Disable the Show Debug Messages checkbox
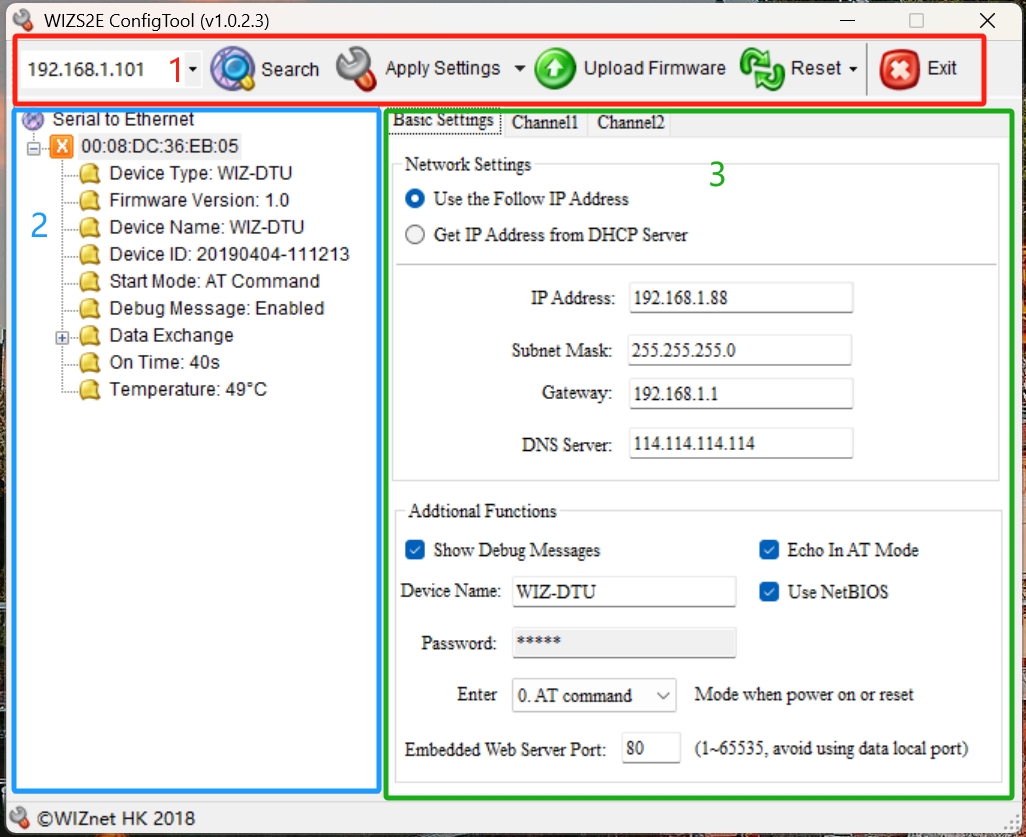 pos(415,550)
